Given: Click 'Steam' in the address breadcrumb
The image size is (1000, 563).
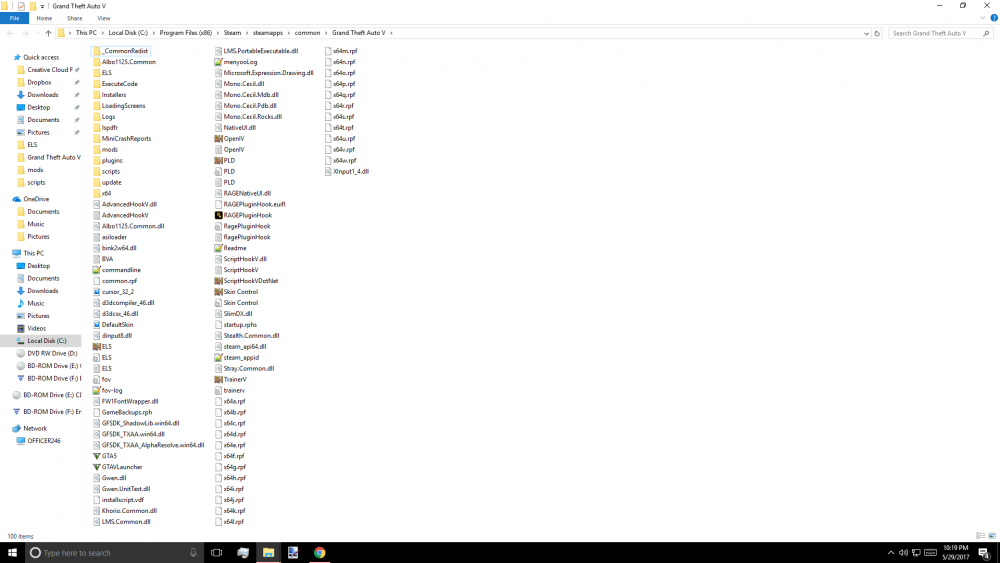Looking at the screenshot, I should click(232, 33).
